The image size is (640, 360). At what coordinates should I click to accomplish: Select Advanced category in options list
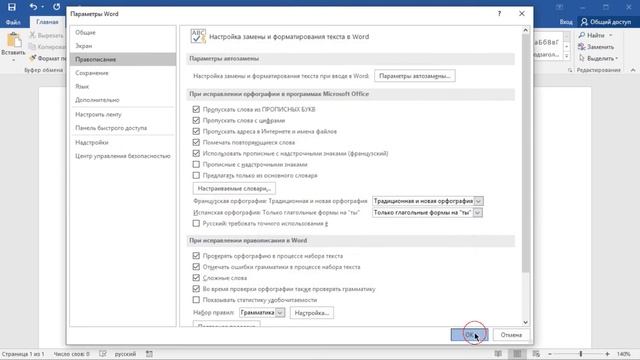[123, 100]
